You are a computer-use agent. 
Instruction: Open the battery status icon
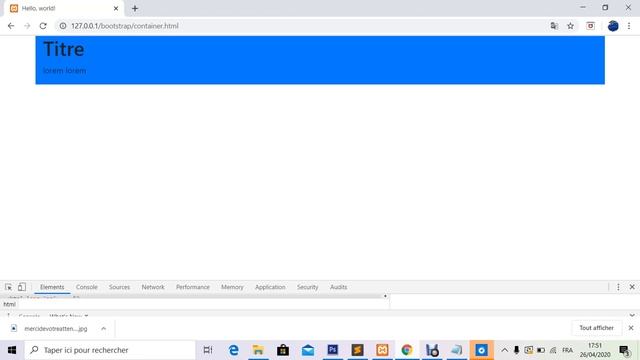(x=541, y=350)
